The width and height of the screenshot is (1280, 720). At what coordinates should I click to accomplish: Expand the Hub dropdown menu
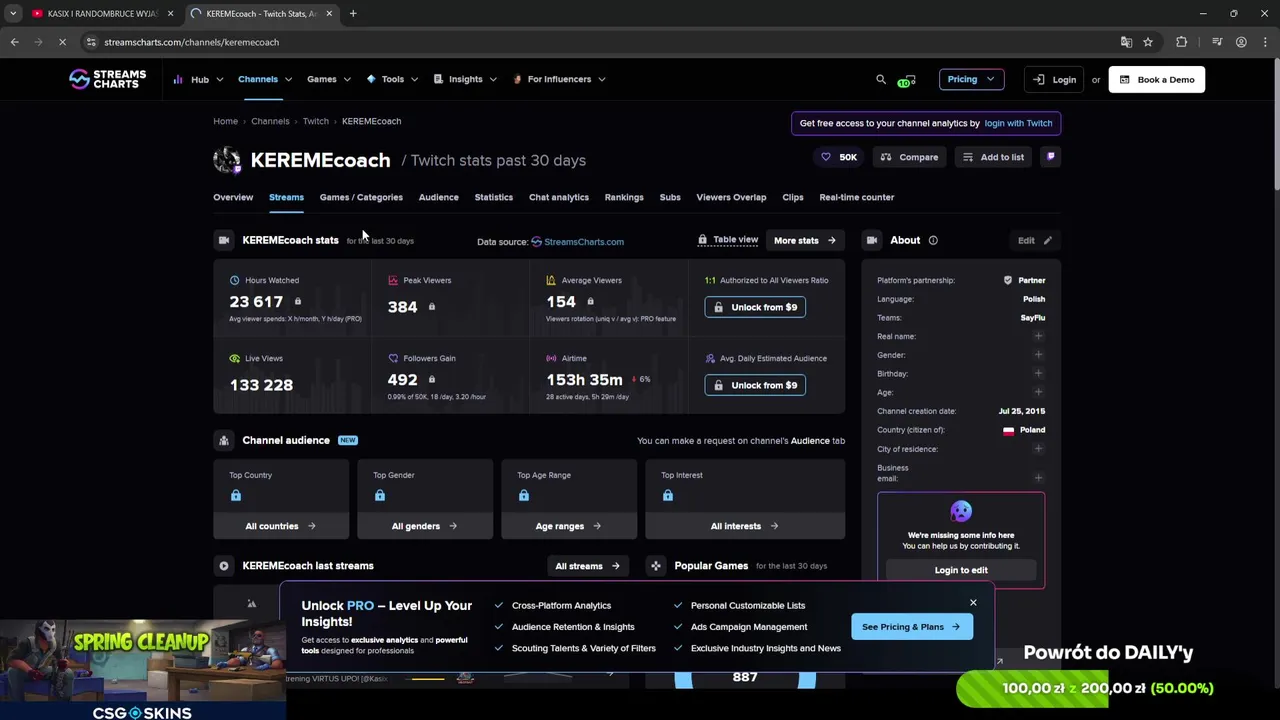pos(199,79)
